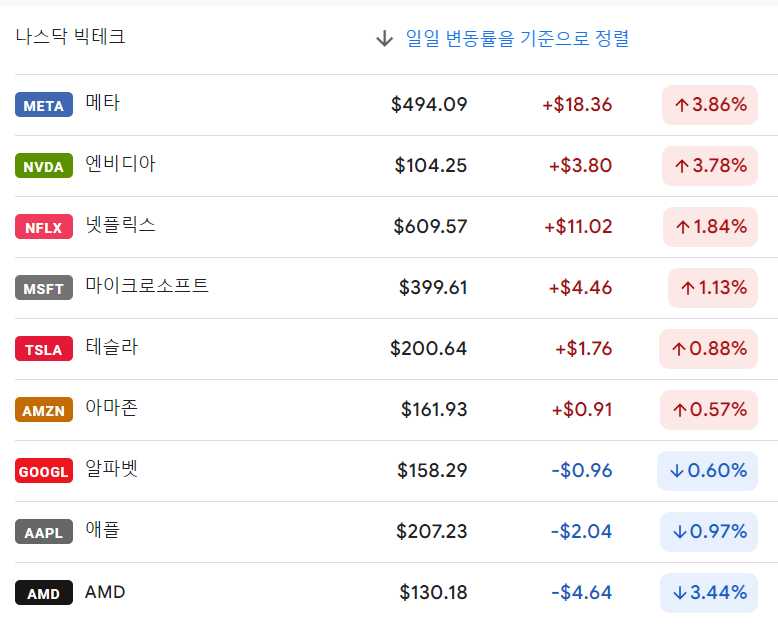Select the -$4.64 change amount
The image size is (778, 632).
pos(582,593)
